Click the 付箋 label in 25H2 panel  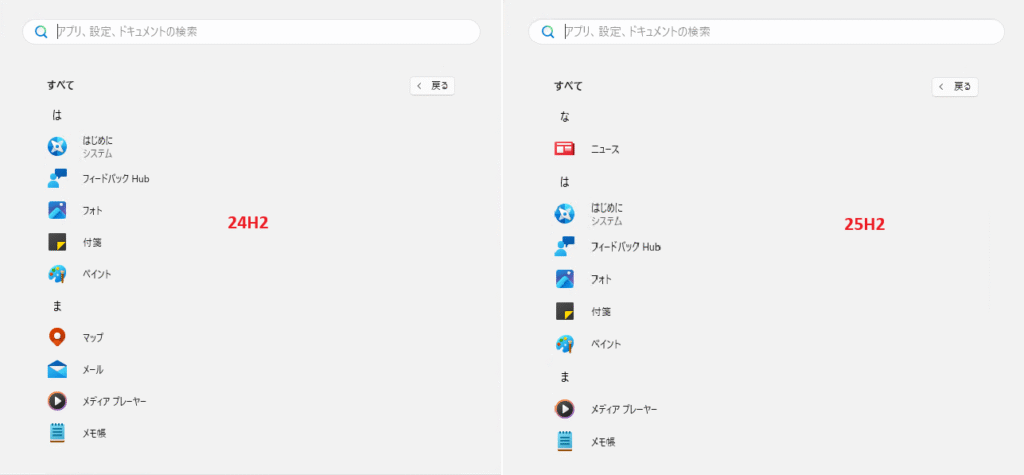click(601, 311)
